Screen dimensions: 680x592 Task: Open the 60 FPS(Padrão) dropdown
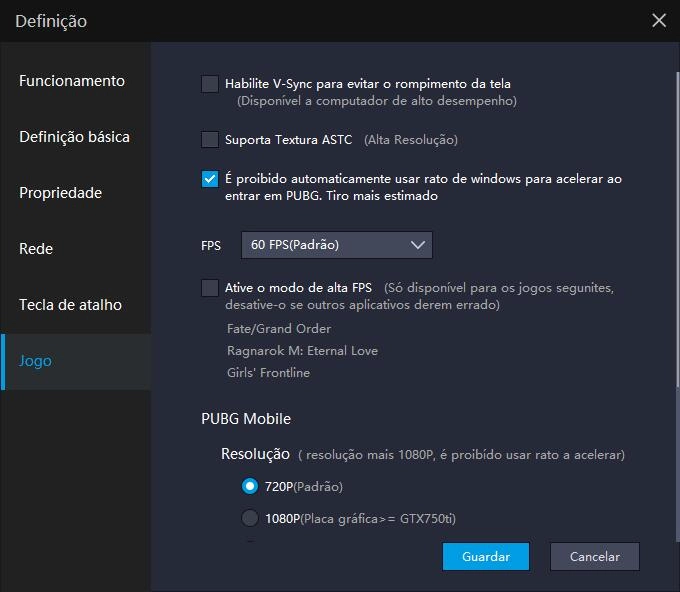tap(336, 245)
